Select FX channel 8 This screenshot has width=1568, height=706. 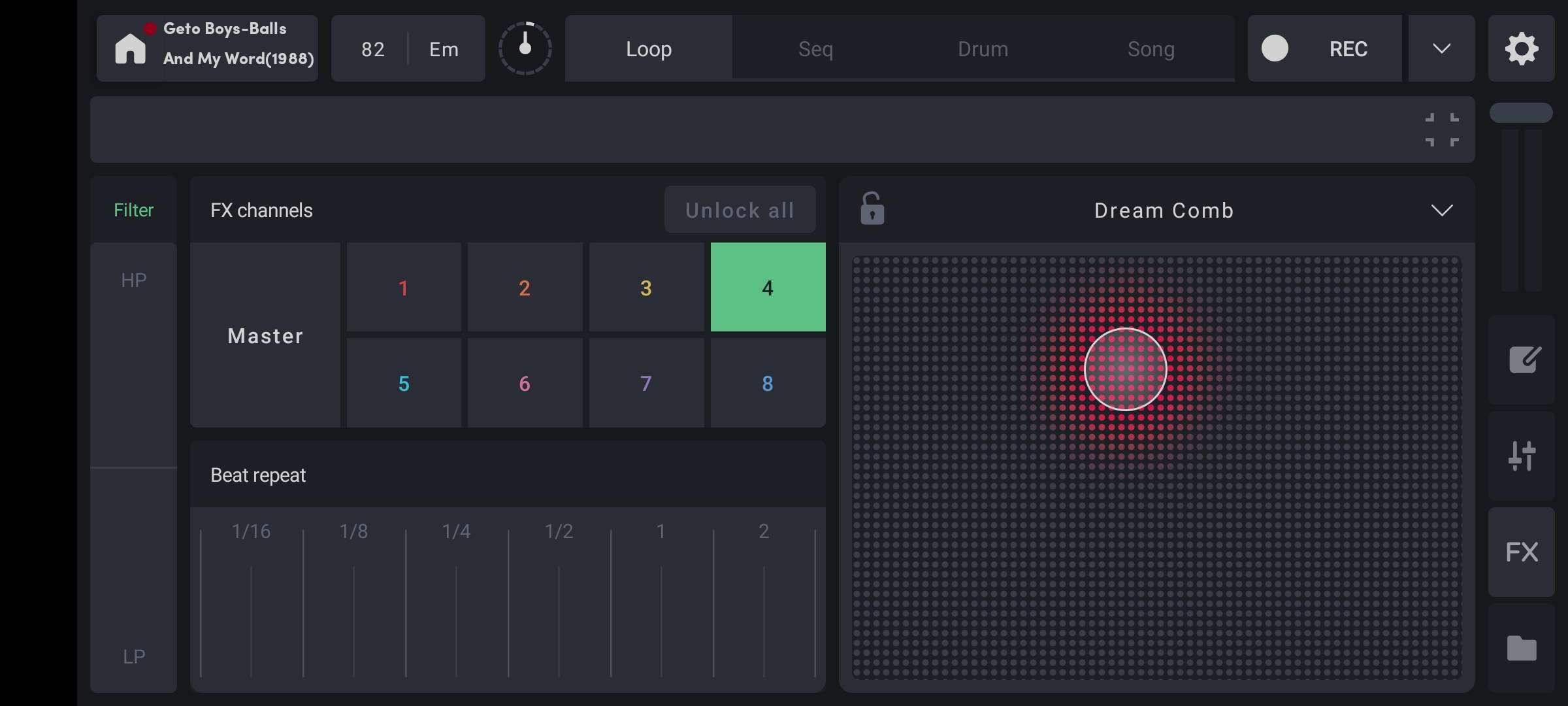tap(768, 383)
